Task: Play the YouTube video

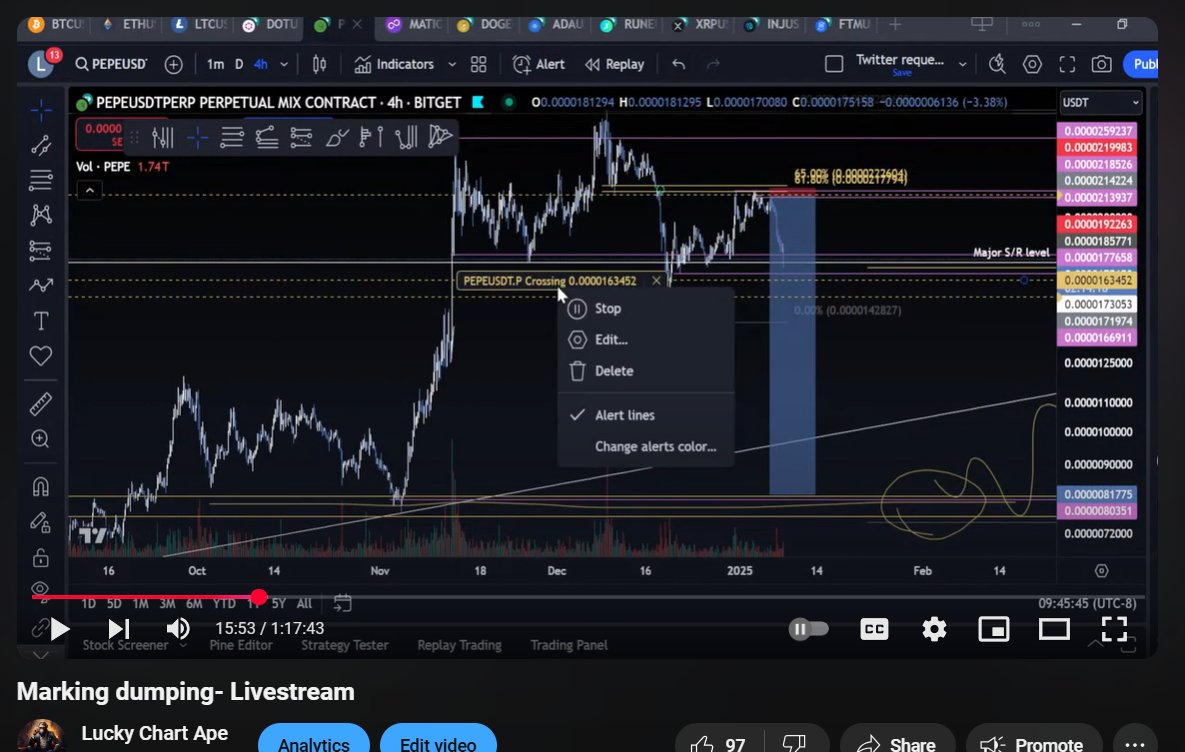Action: point(59,629)
